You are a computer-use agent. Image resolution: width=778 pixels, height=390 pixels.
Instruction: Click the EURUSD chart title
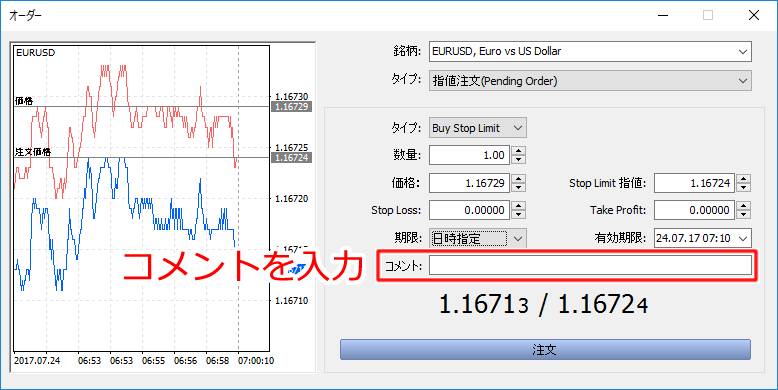(36, 53)
